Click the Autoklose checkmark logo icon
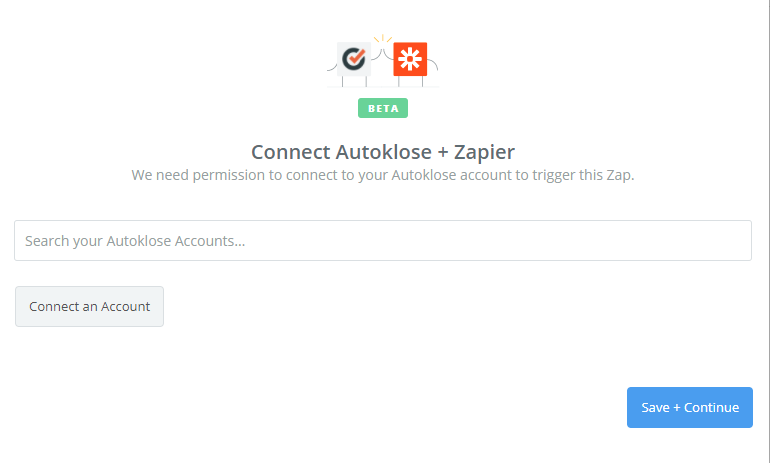Image resolution: width=770 pixels, height=463 pixels. pyautogui.click(x=354, y=59)
